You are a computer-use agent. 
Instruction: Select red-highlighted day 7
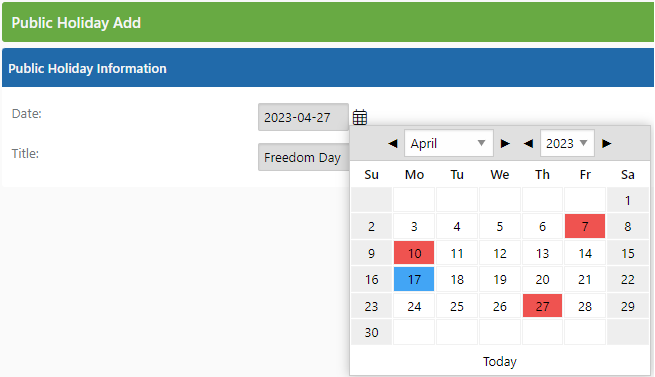click(585, 226)
